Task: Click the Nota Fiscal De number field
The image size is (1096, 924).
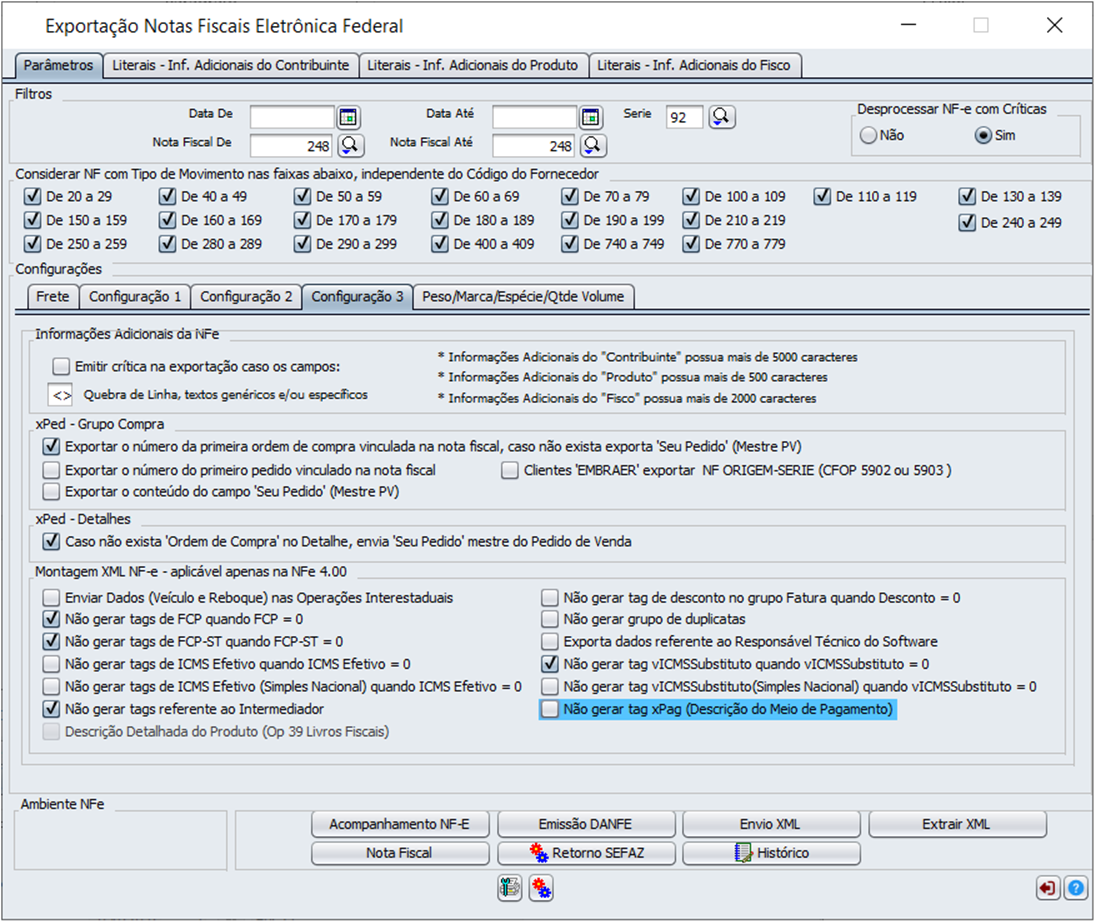Action: (292, 145)
